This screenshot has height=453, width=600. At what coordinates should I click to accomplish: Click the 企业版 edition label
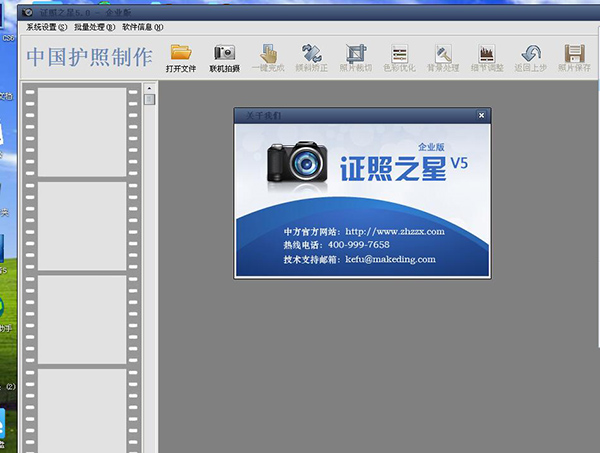click(x=431, y=147)
